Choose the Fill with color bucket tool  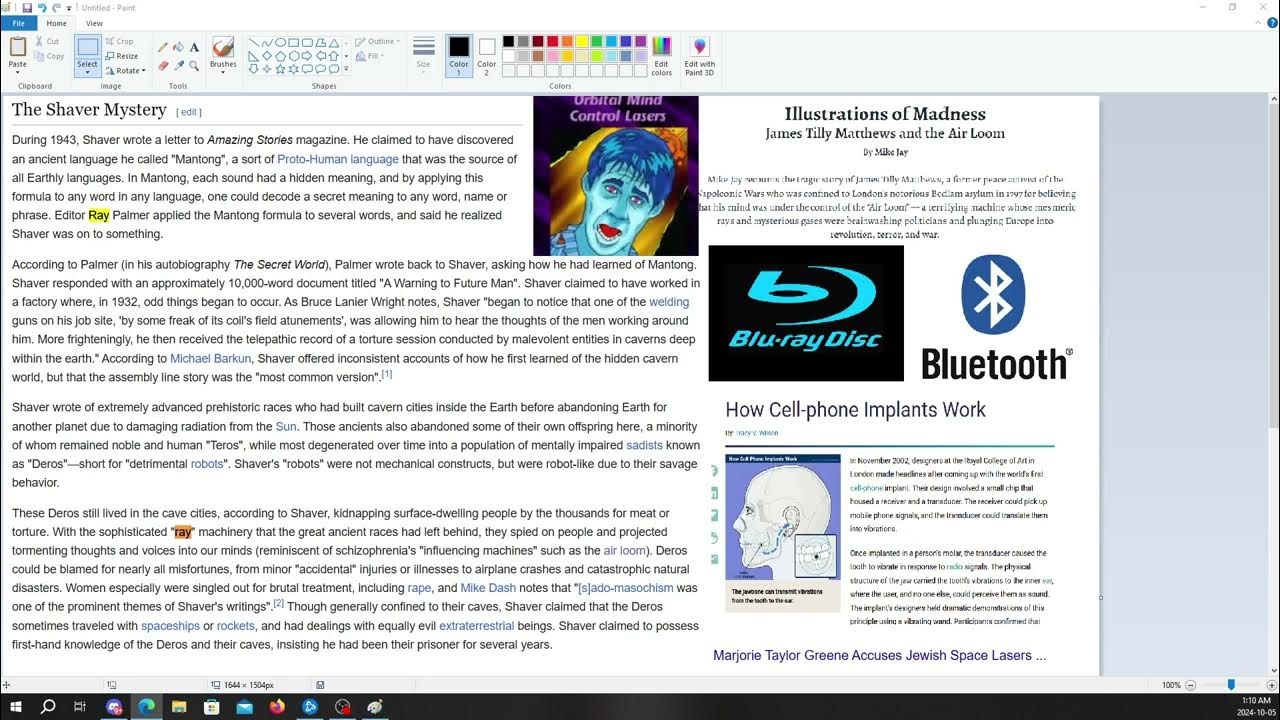(178, 47)
